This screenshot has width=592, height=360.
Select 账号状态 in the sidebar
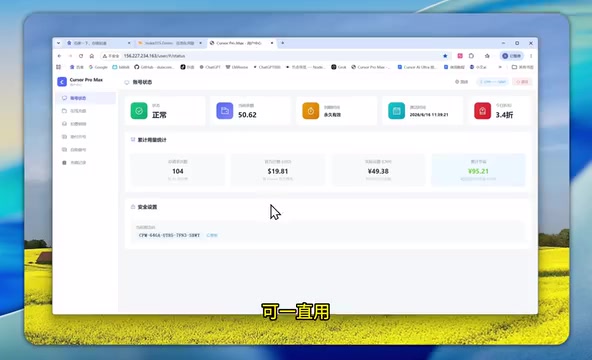[x=86, y=98]
